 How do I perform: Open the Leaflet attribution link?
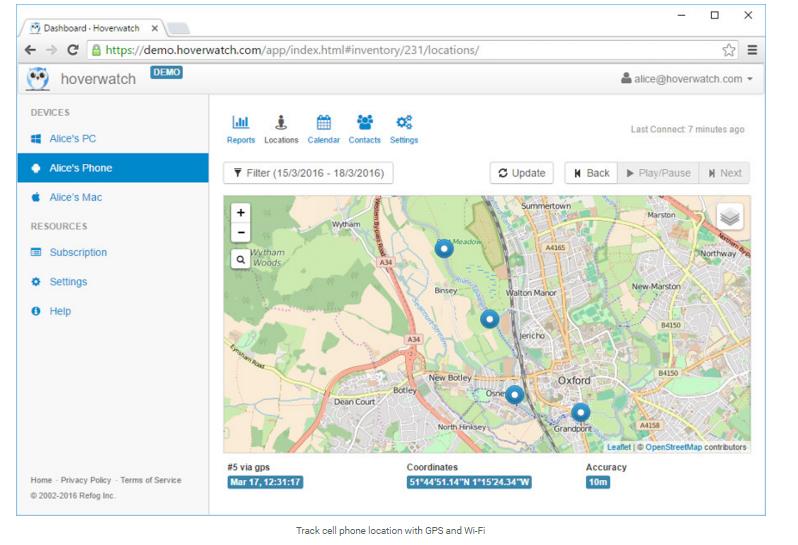pyautogui.click(x=618, y=447)
